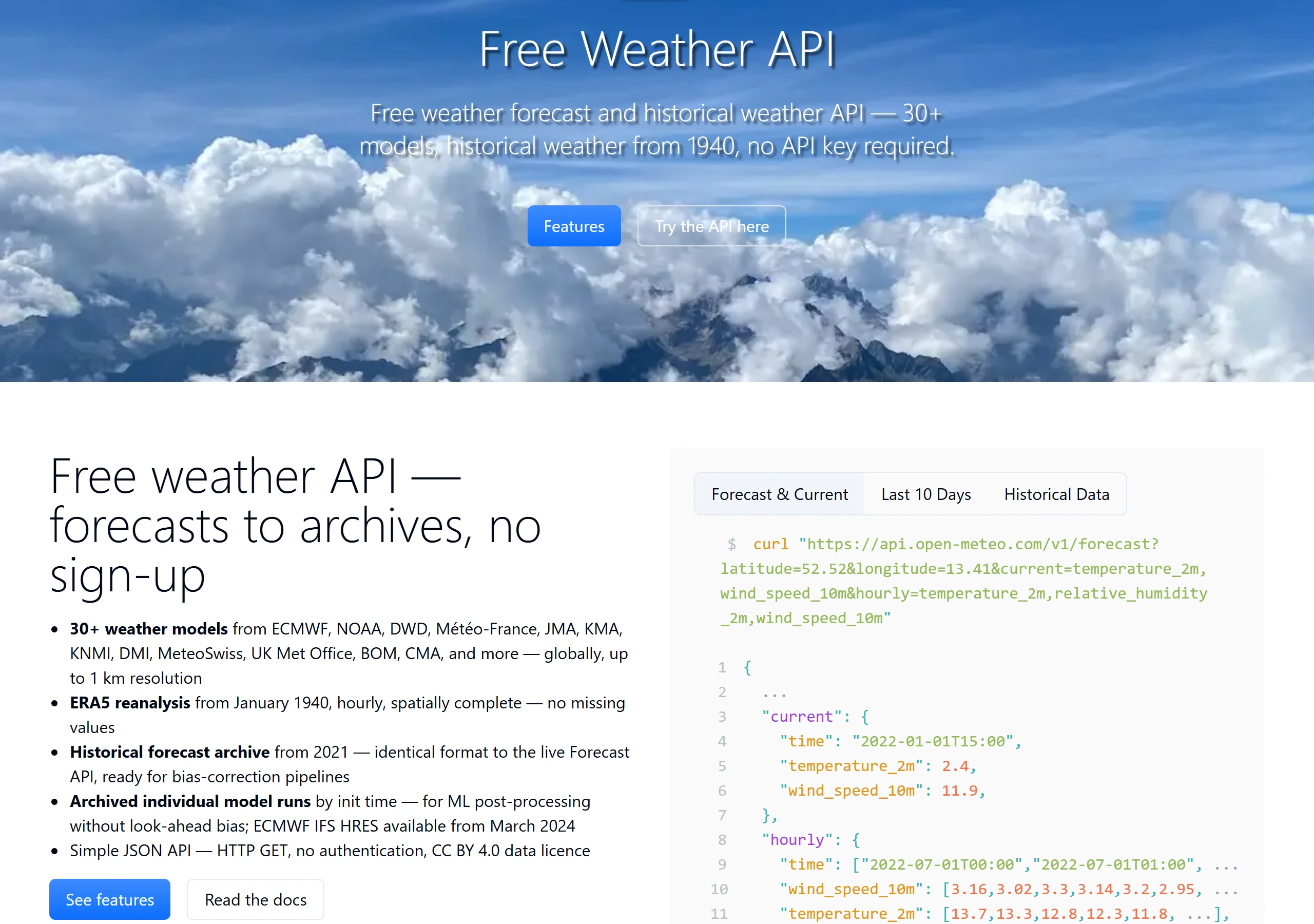Switch to the Historical Data tab

(1056, 494)
